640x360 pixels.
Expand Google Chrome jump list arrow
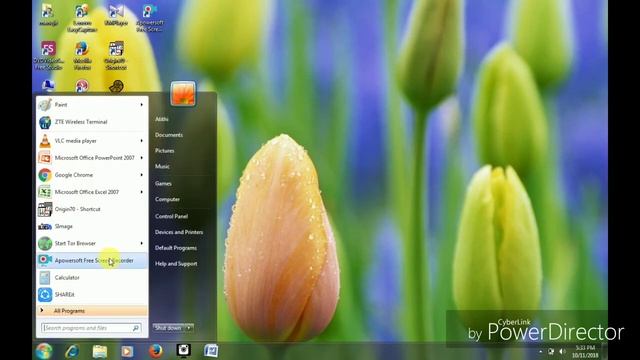click(142, 175)
